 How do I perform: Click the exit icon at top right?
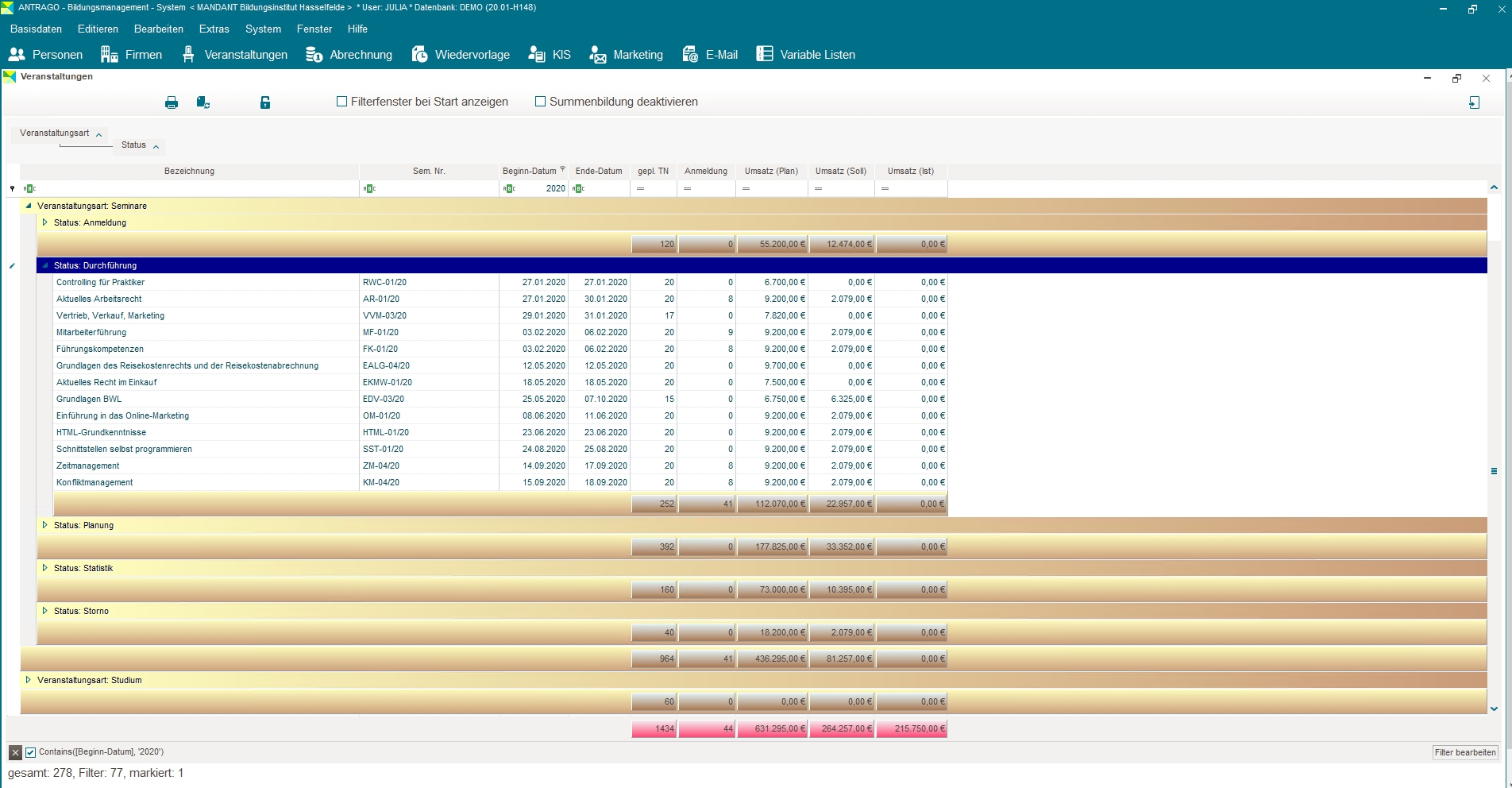click(x=1474, y=102)
